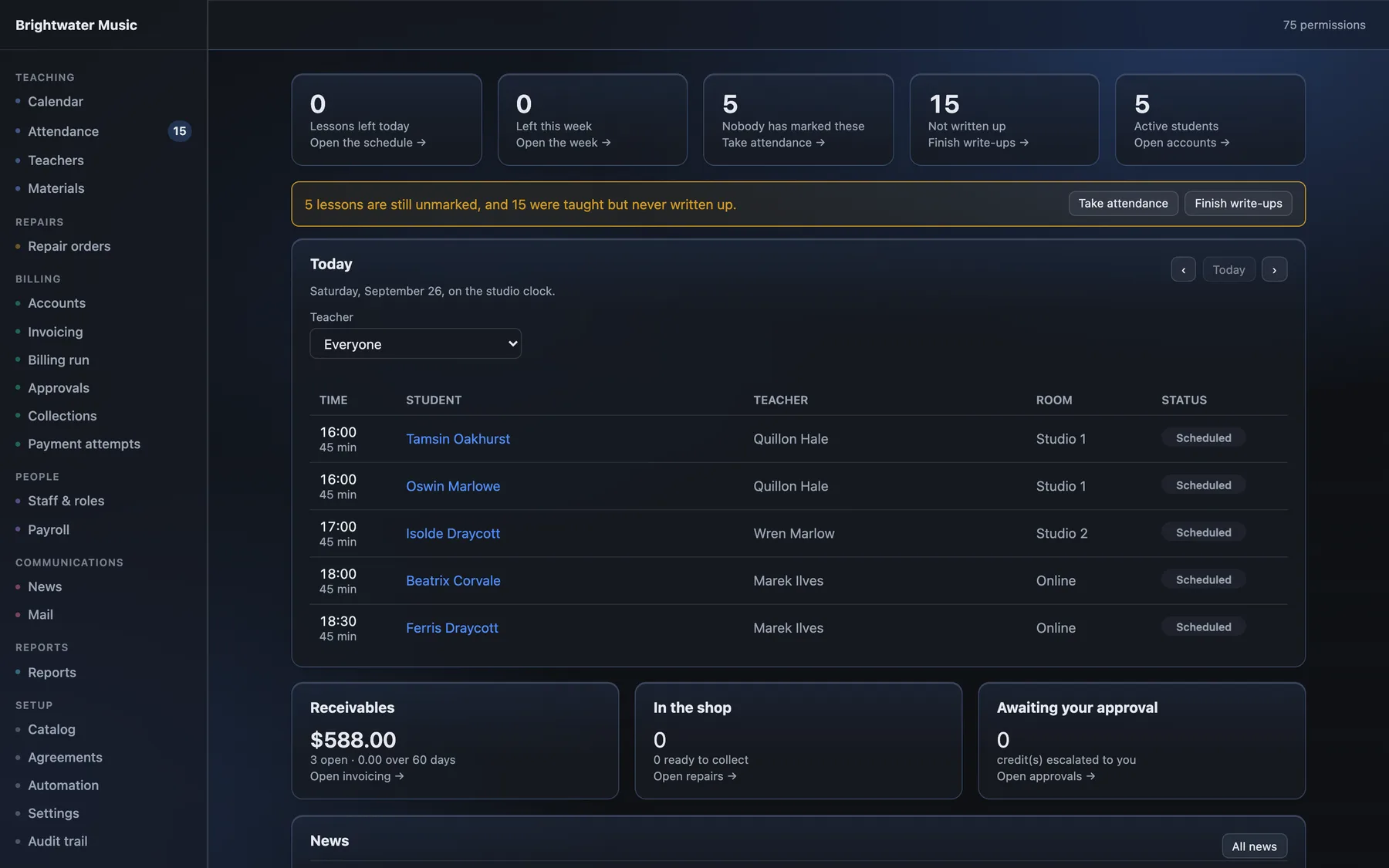Image resolution: width=1389 pixels, height=868 pixels.
Task: Open Catalog under Setup
Action: click(52, 729)
